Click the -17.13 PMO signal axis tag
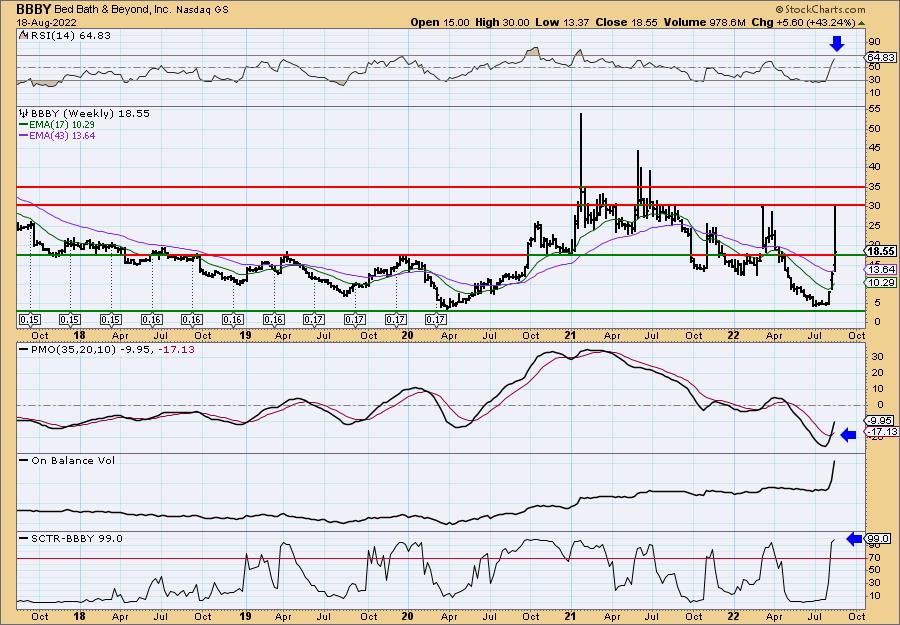The width and height of the screenshot is (900, 625). click(x=882, y=431)
